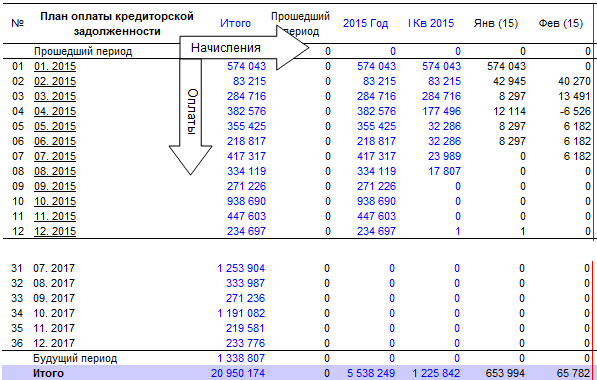Select the I Кв 2015 column header

[431, 23]
